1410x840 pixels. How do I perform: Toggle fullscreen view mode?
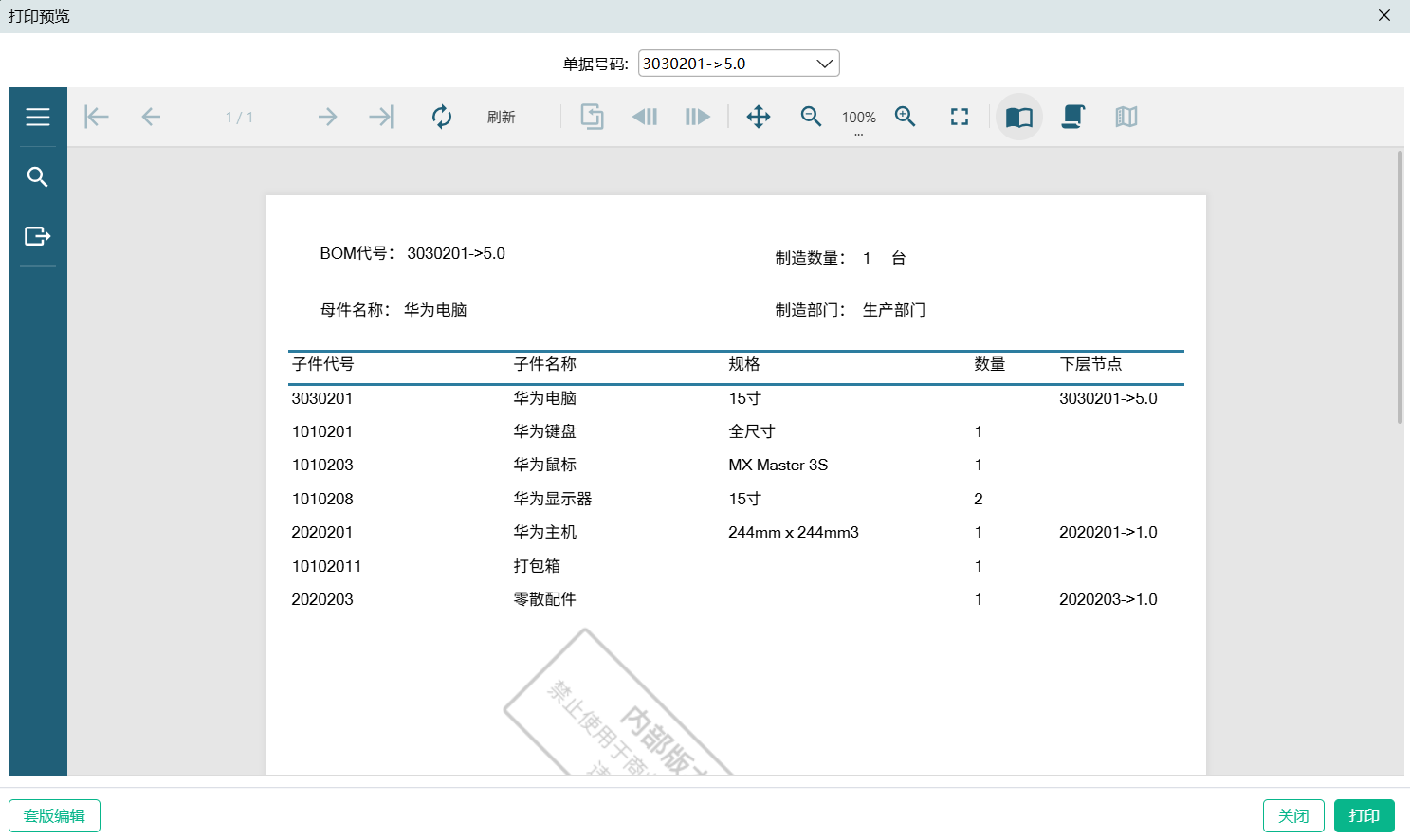[x=960, y=117]
